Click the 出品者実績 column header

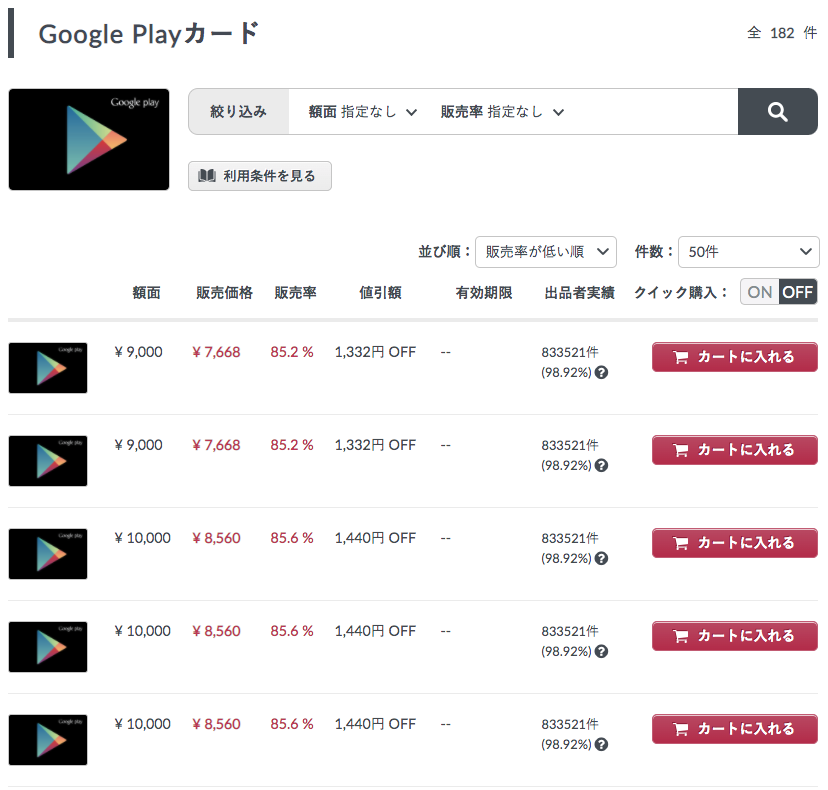[x=579, y=293]
